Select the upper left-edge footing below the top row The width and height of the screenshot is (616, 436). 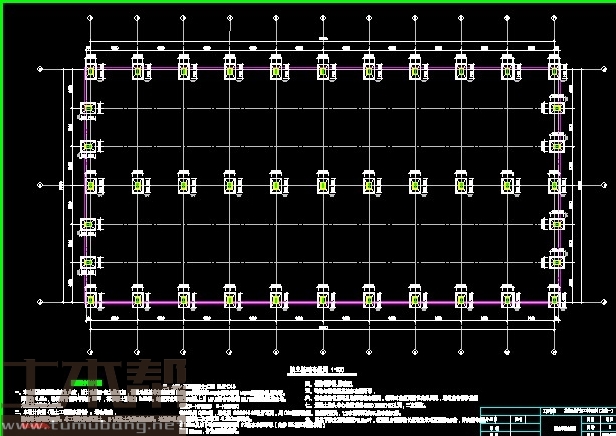pos(88,108)
